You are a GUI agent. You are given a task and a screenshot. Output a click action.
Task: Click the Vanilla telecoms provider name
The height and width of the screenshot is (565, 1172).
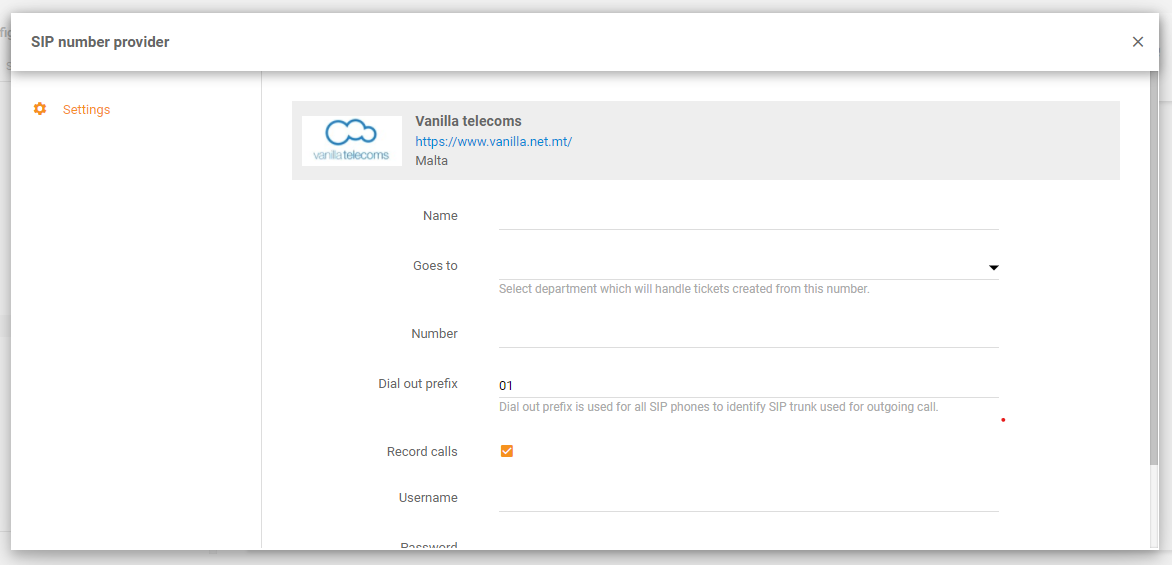point(468,121)
